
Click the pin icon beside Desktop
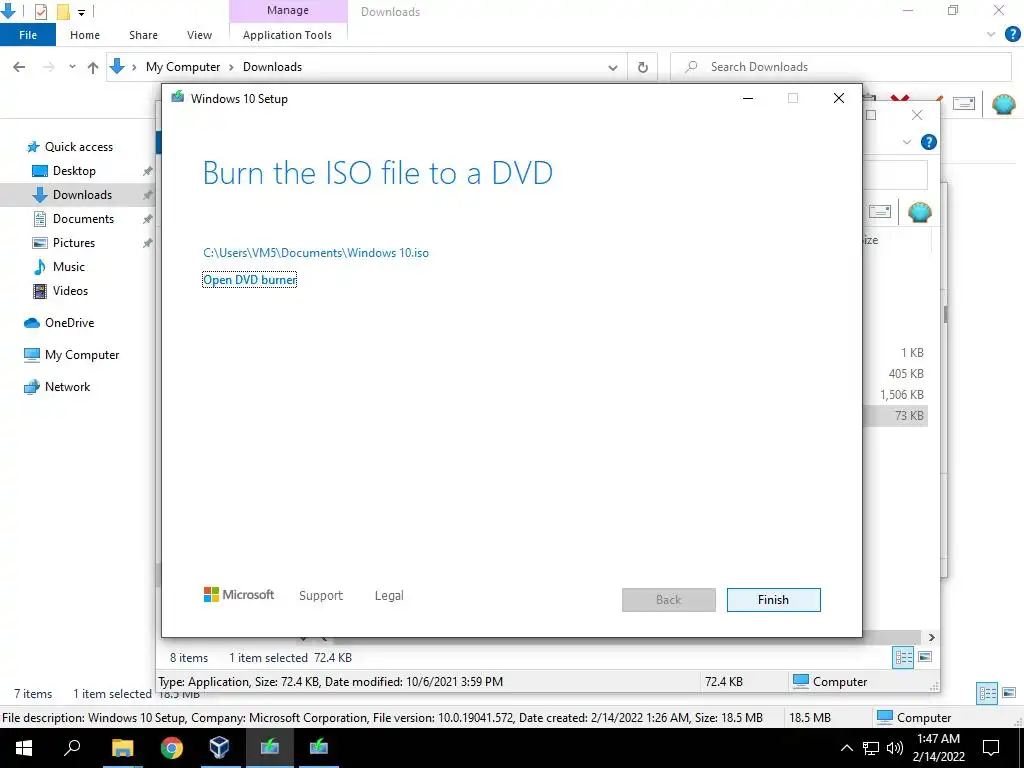point(148,171)
